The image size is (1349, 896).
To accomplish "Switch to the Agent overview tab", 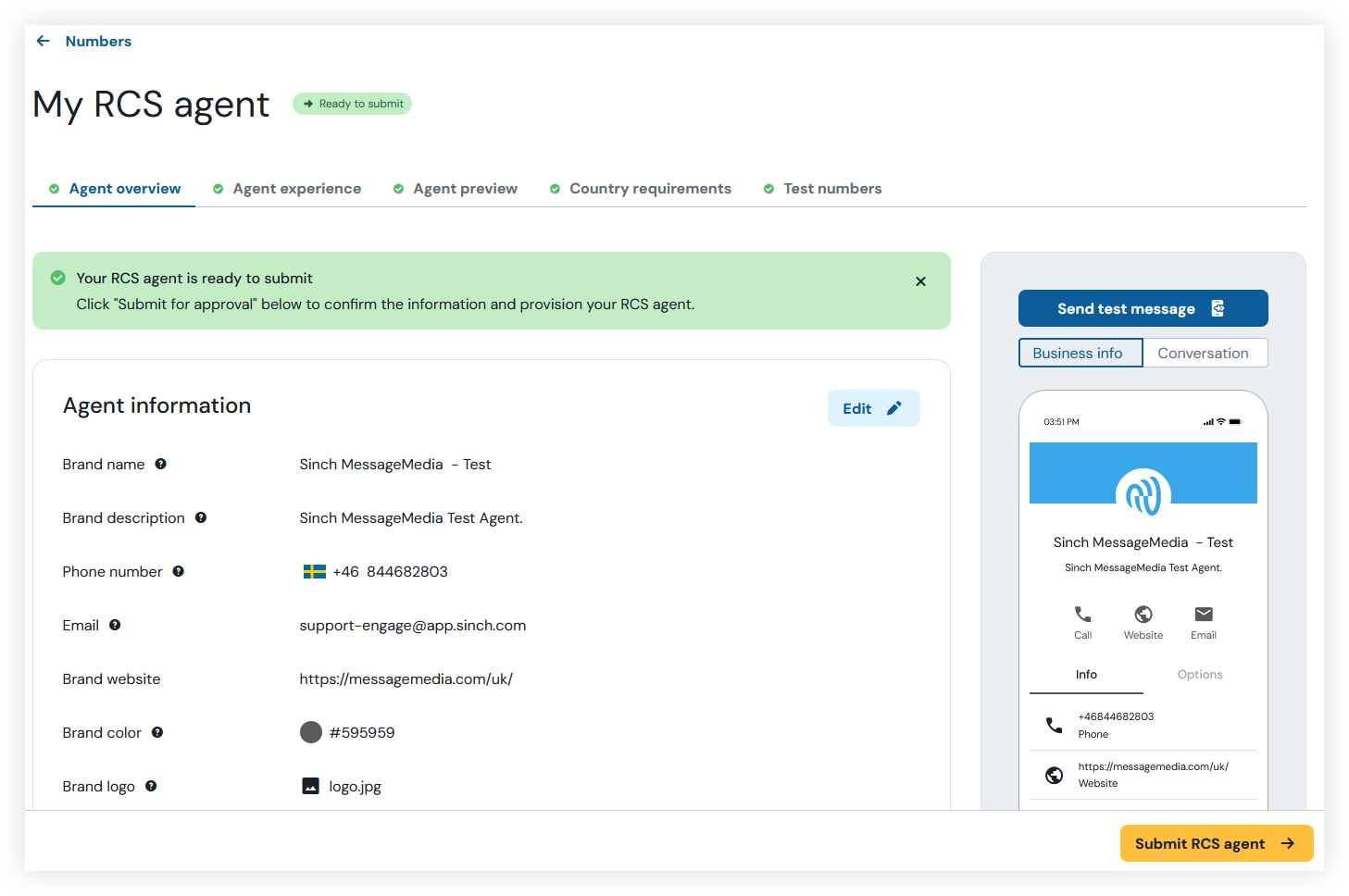I will click(114, 189).
